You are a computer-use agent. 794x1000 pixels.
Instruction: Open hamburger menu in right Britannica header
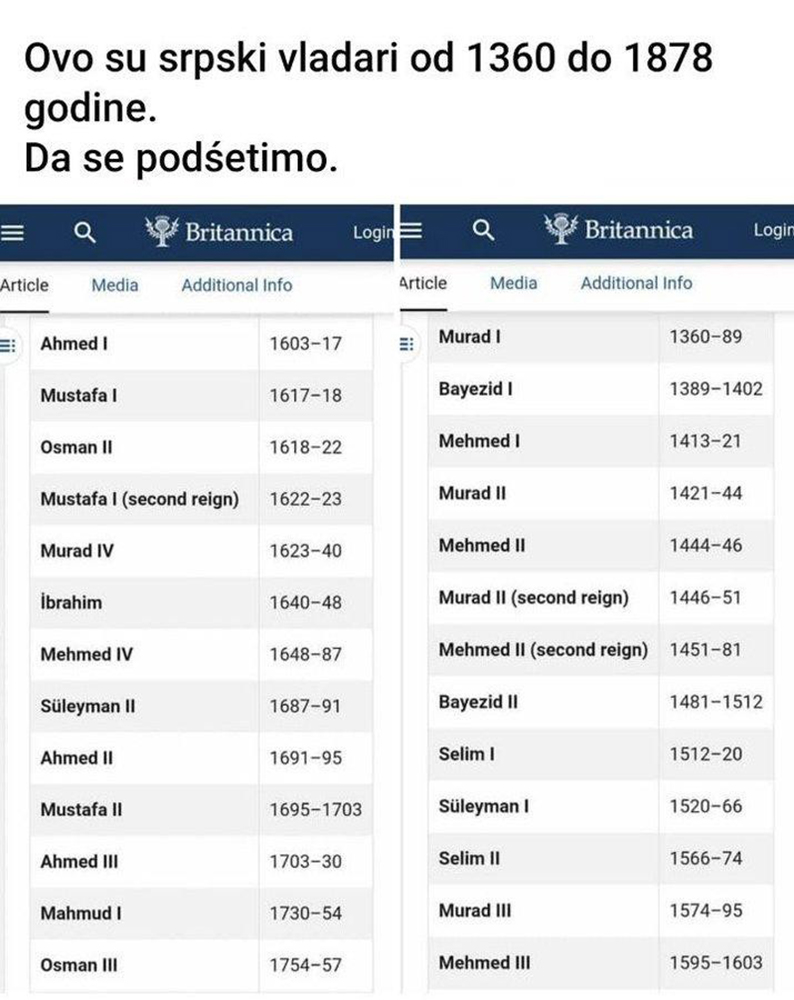[x=411, y=230]
